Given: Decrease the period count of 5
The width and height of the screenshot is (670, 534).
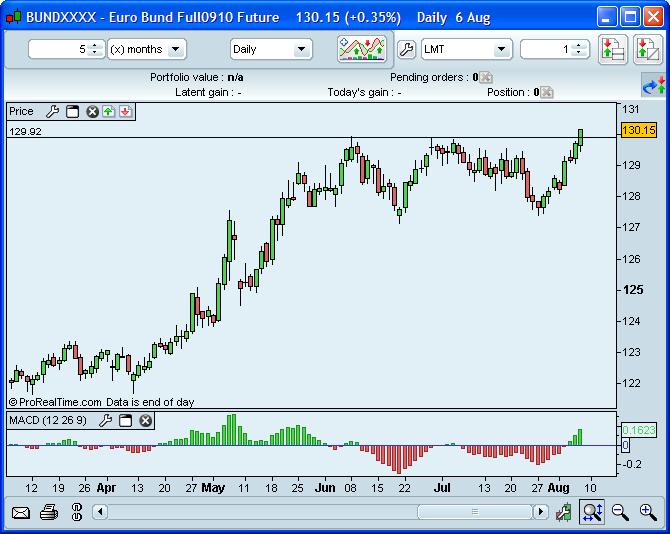Looking at the screenshot, I should [x=96, y=53].
